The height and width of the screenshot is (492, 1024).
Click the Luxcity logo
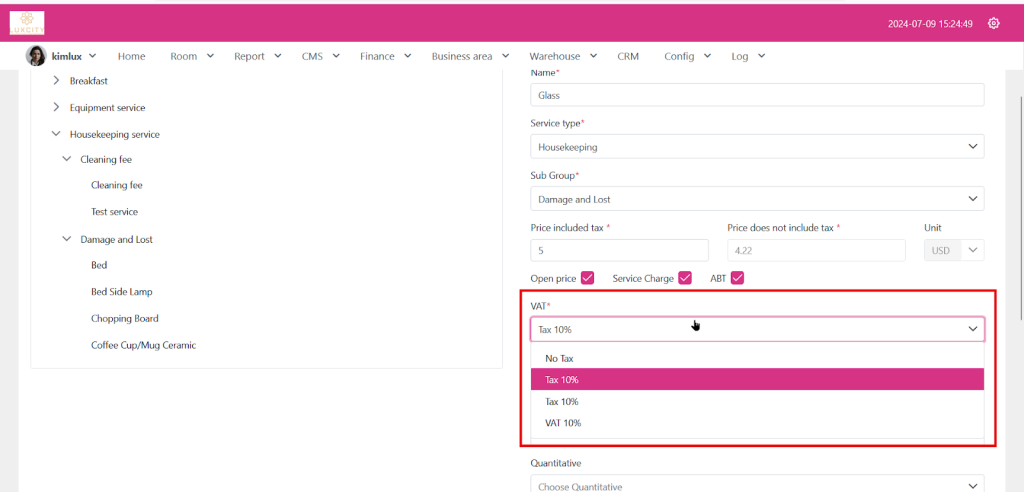(27, 22)
